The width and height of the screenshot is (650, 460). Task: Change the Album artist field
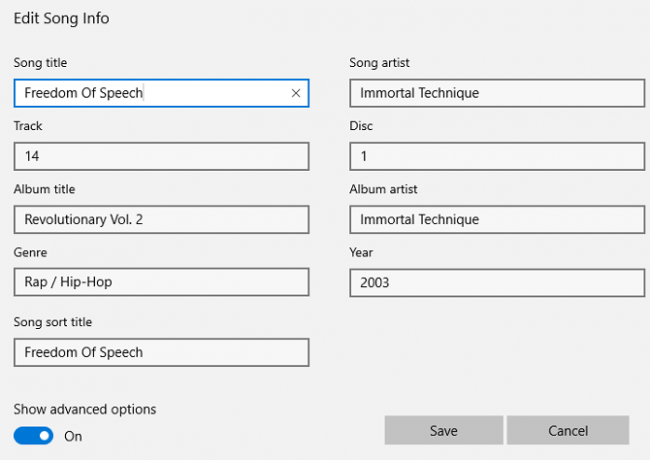click(497, 219)
